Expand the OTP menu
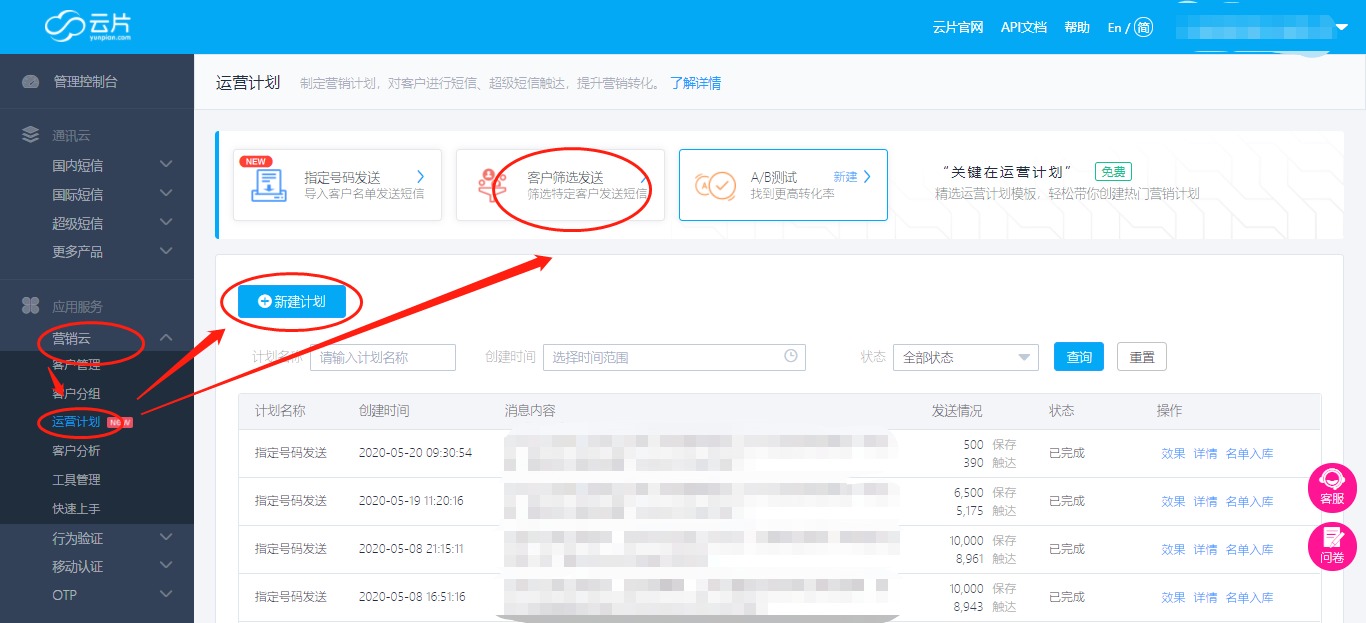 click(166, 594)
